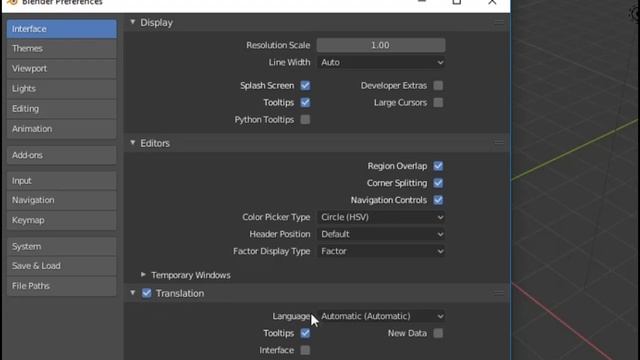Toggle Region Overlap checkbox
Image resolution: width=640 pixels, height=360 pixels.
click(x=438, y=166)
